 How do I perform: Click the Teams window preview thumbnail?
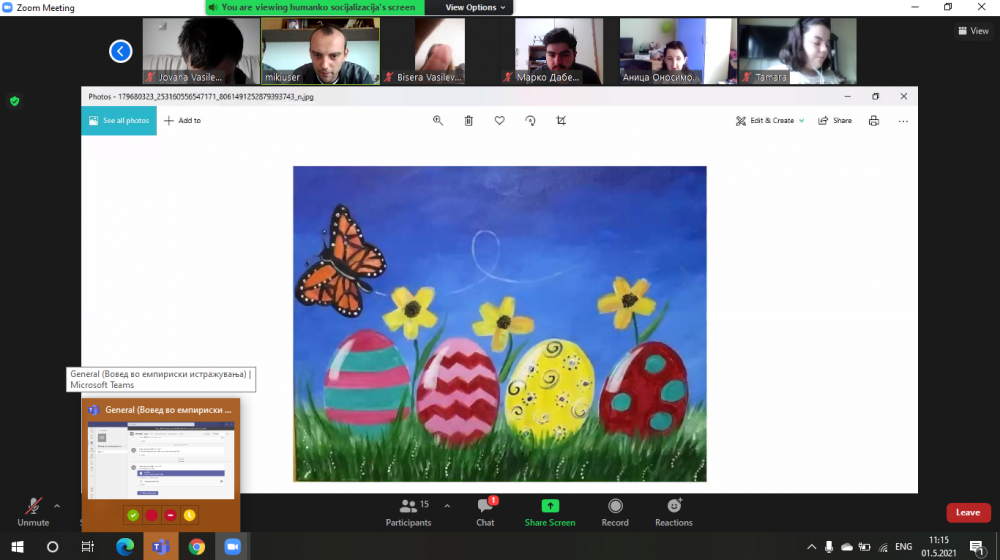pos(160,458)
